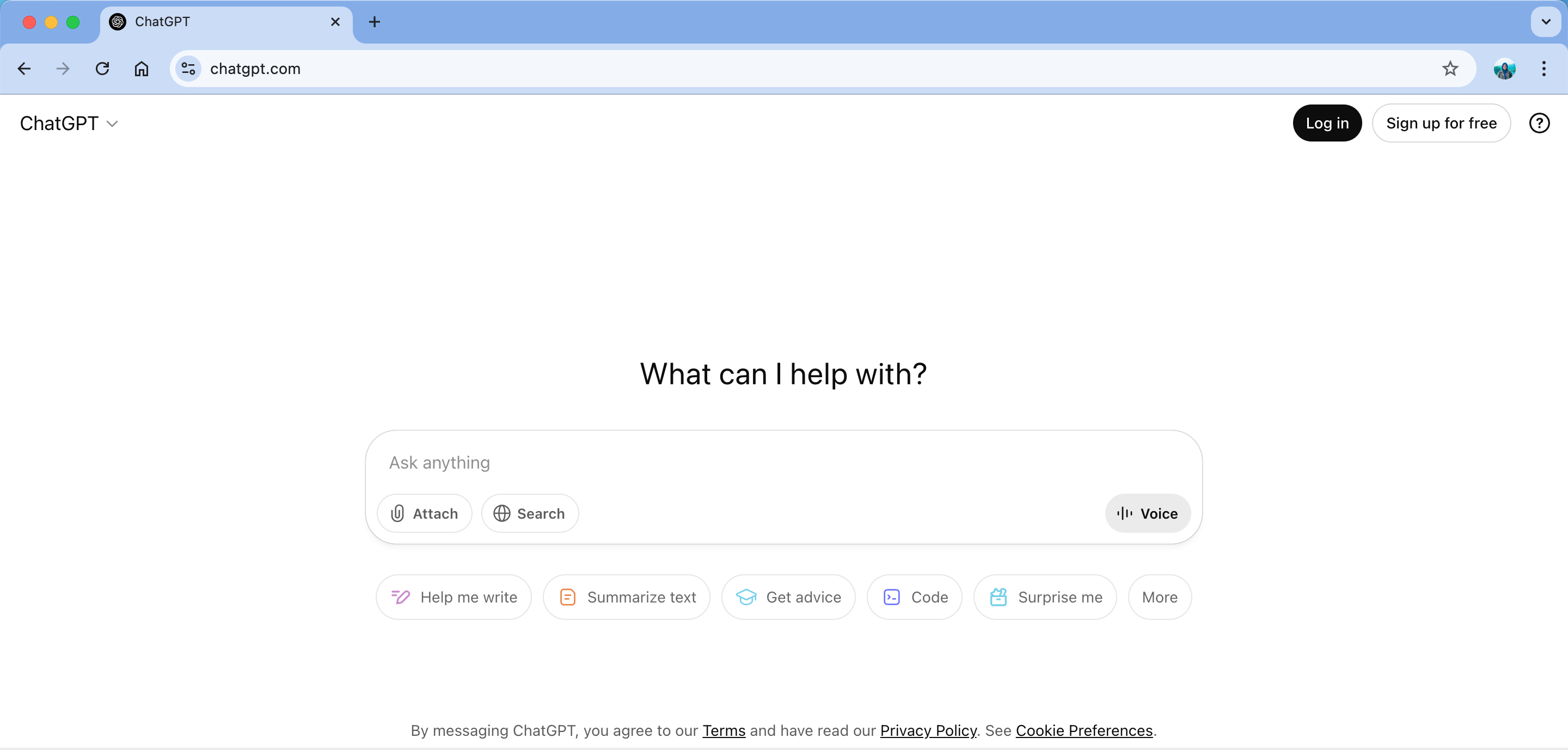Choose the Surprise me suggestion
Image resolution: width=1568 pixels, height=750 pixels.
(x=1045, y=597)
